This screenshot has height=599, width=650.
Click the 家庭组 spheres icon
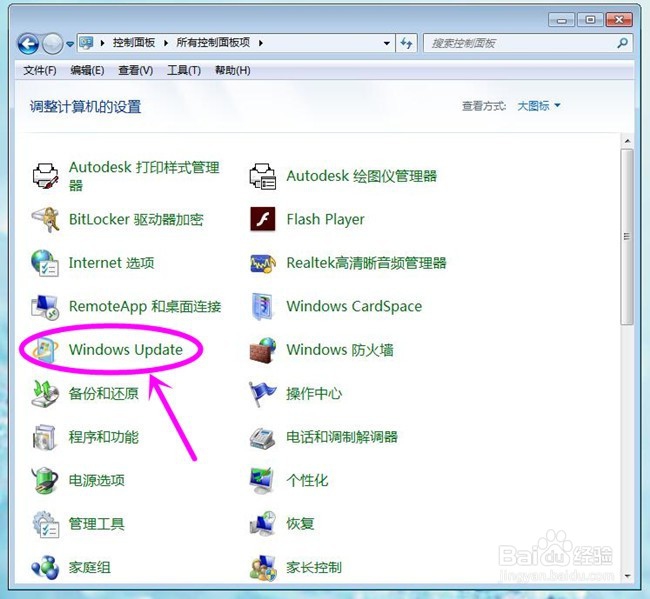pos(45,567)
